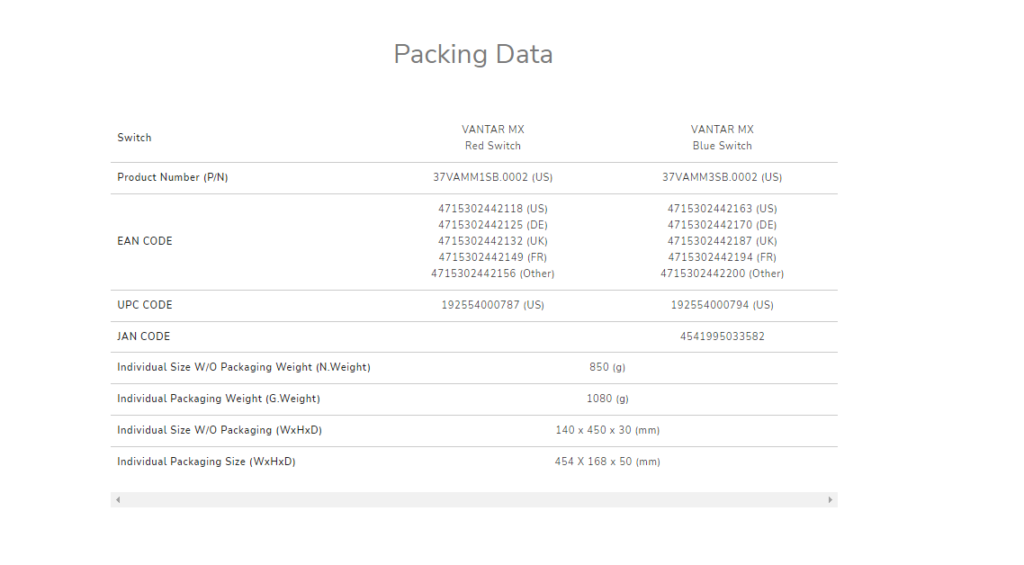Image resolution: width=1024 pixels, height=565 pixels.
Task: Click EAN code 4715302442187 (UK)
Action: [x=722, y=241]
